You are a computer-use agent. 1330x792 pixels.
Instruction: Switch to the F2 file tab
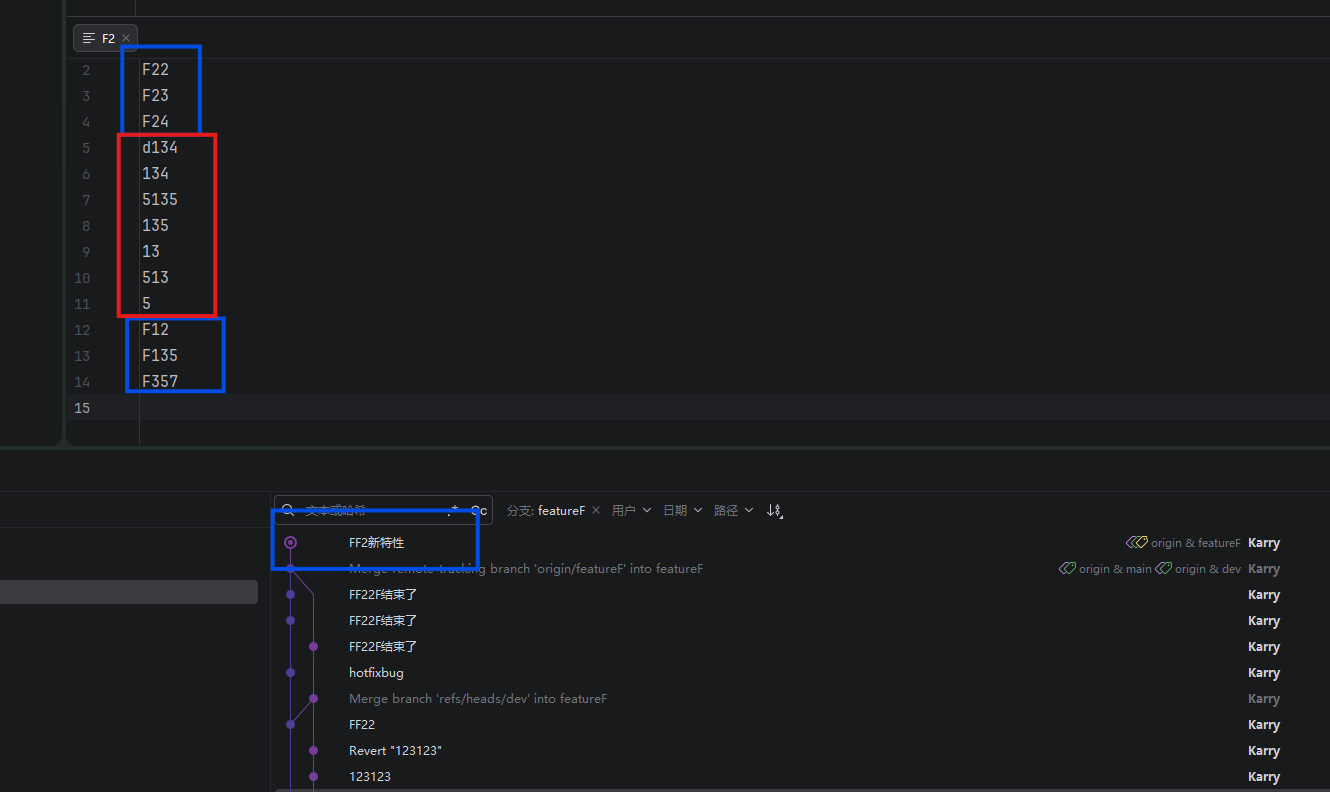pyautogui.click(x=105, y=38)
